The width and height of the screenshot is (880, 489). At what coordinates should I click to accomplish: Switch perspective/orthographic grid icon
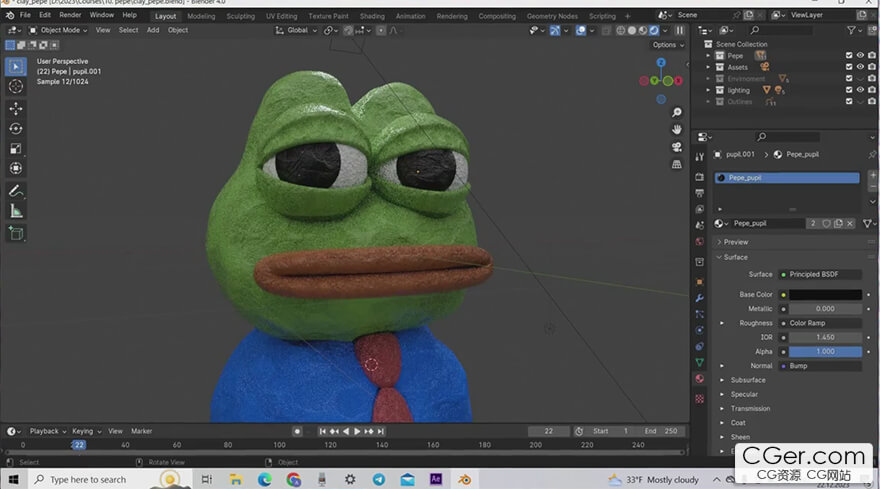pyautogui.click(x=677, y=164)
